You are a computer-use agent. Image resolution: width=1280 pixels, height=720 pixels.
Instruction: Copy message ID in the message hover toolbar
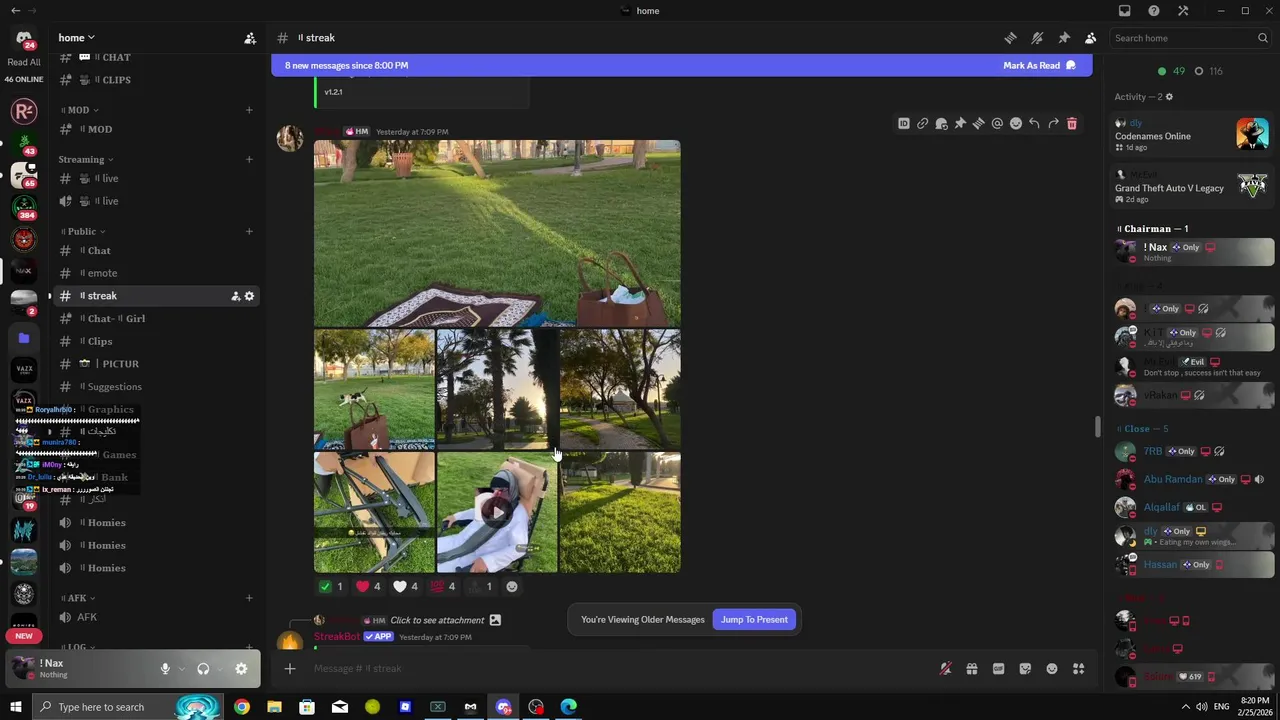(904, 124)
